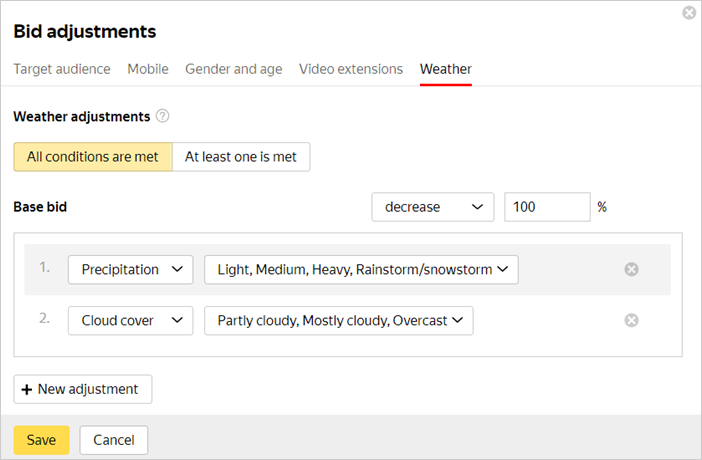
Task: Expand cloud cover values Partly cloudy dropdown
Action: click(x=338, y=320)
